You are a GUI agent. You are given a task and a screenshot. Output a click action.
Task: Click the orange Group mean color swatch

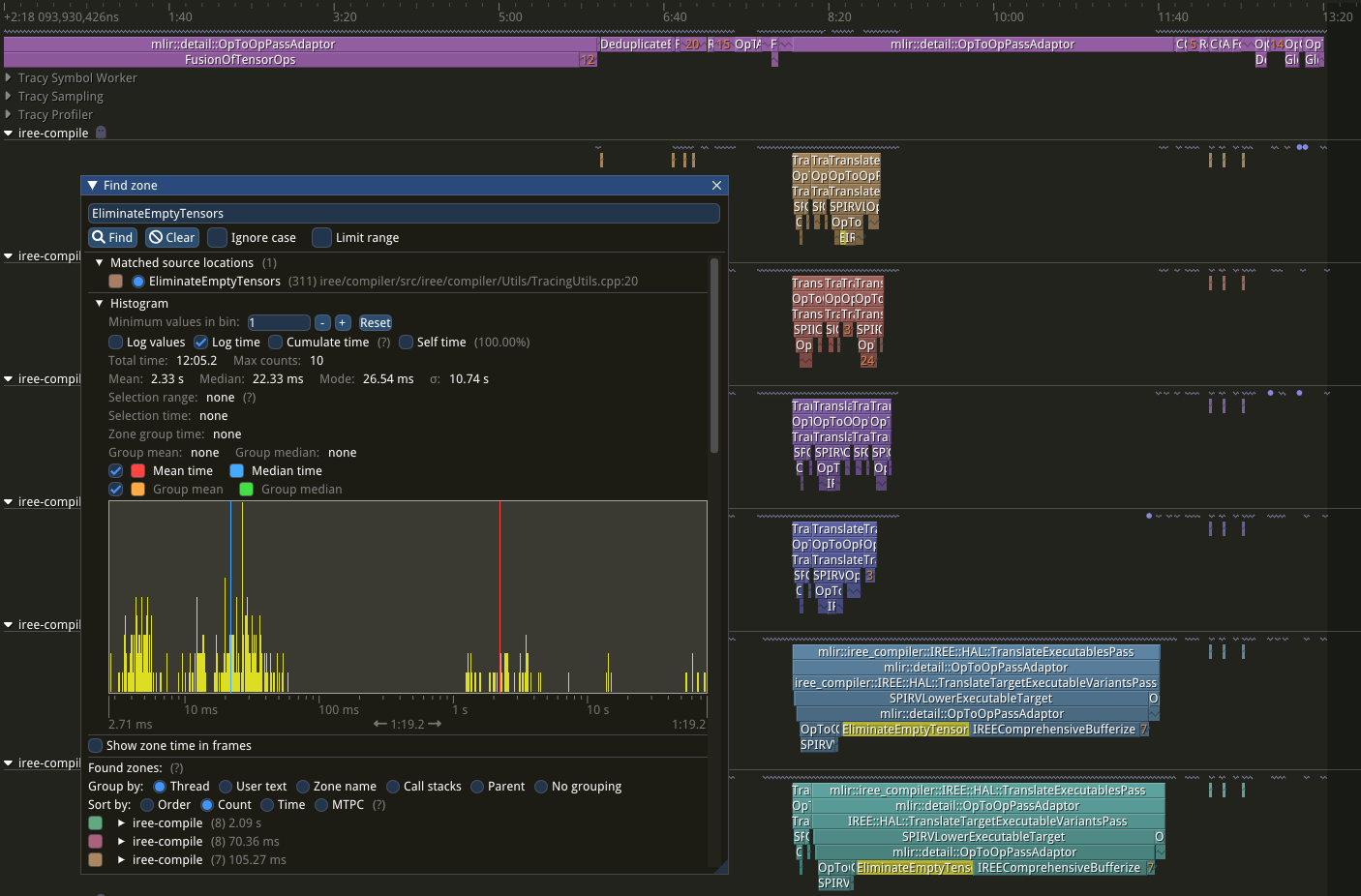coord(138,490)
